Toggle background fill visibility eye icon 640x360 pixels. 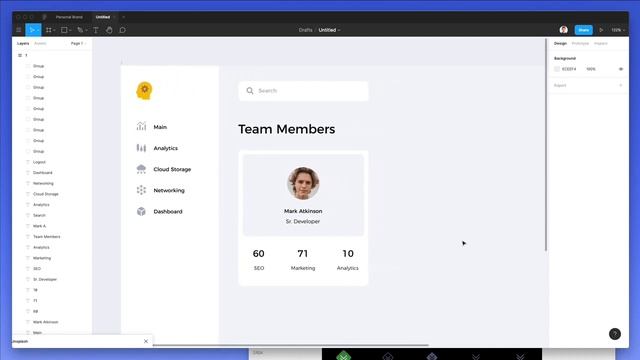pyautogui.click(x=621, y=69)
